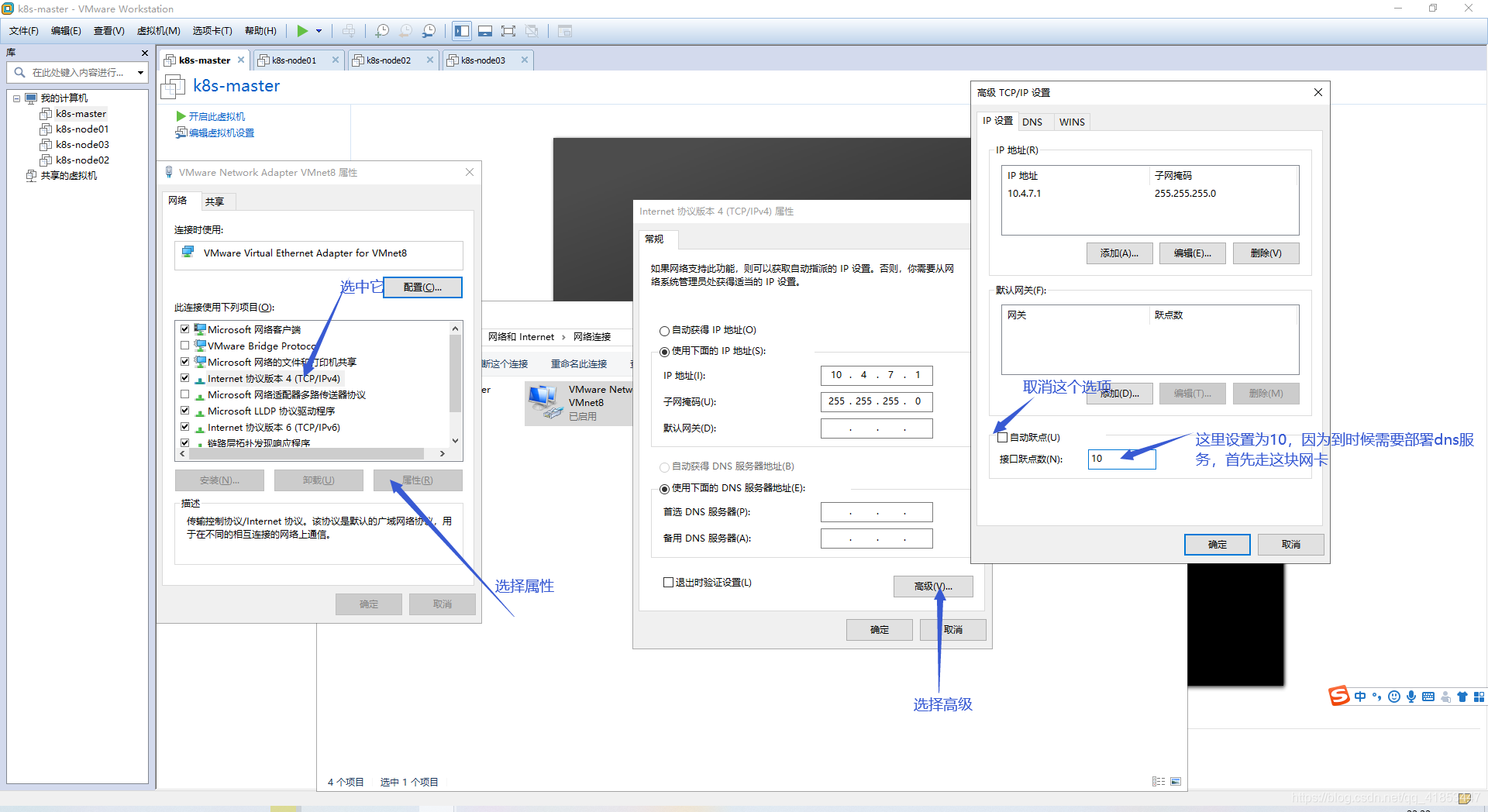Close the k8s-node03 tab X icon
This screenshot has height=812, width=1488.
(x=525, y=60)
